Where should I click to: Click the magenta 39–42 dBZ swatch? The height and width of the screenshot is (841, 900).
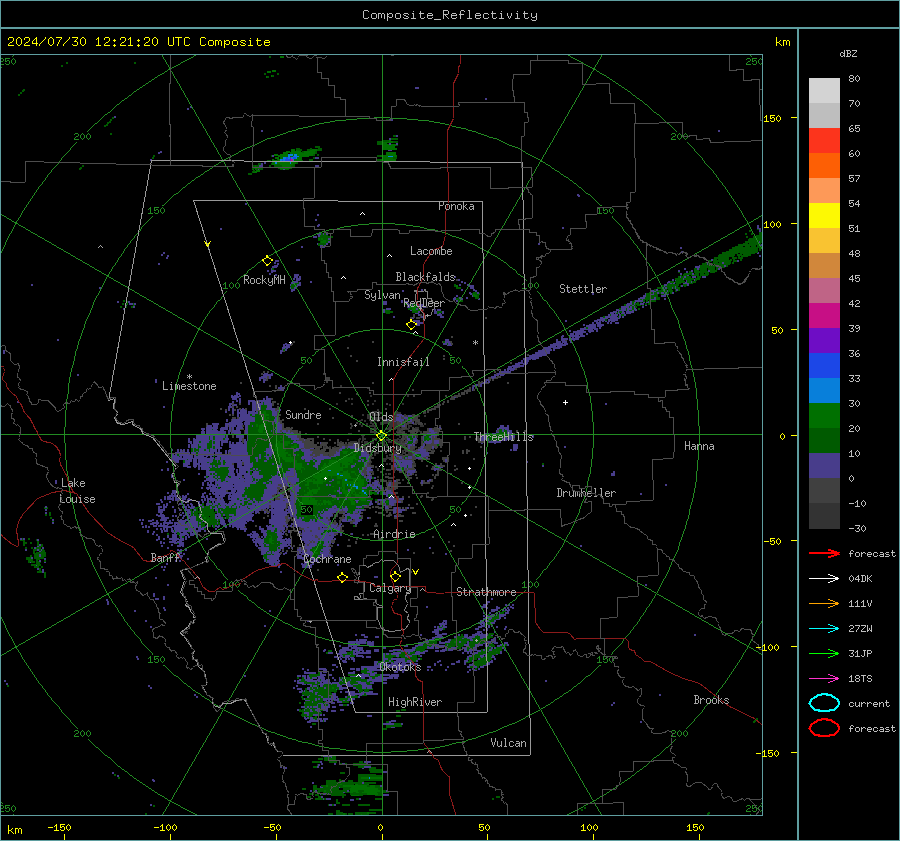(824, 316)
